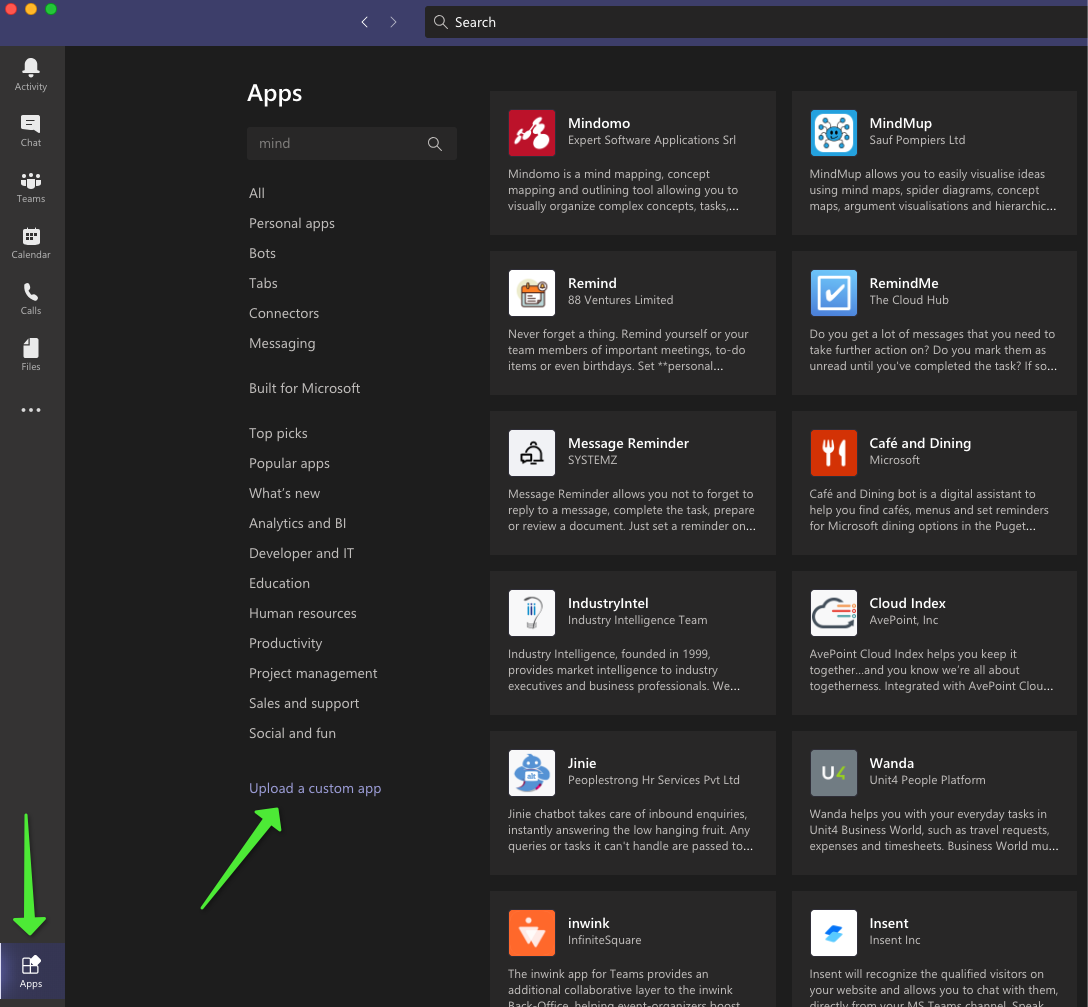Go back with the left chevron
1088x1007 pixels.
click(365, 22)
